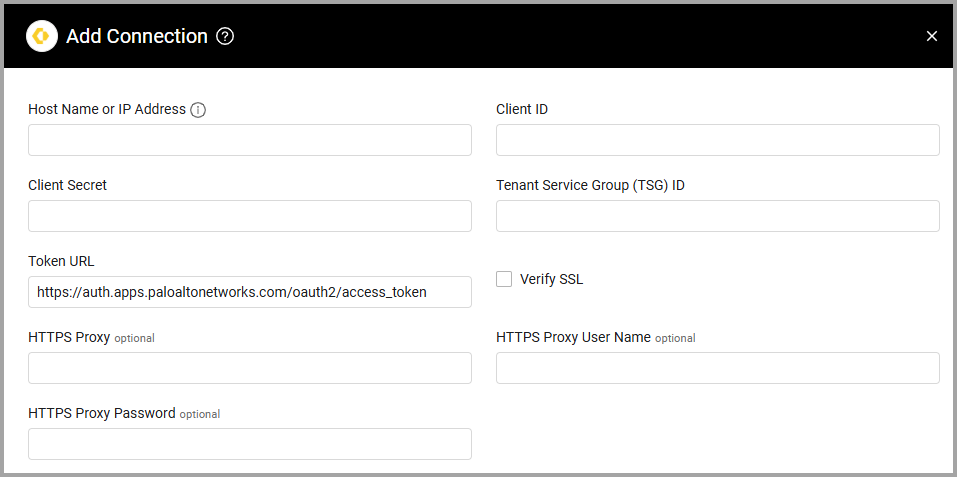
Task: Enable the Verify SSL checkbox
Action: coord(504,279)
